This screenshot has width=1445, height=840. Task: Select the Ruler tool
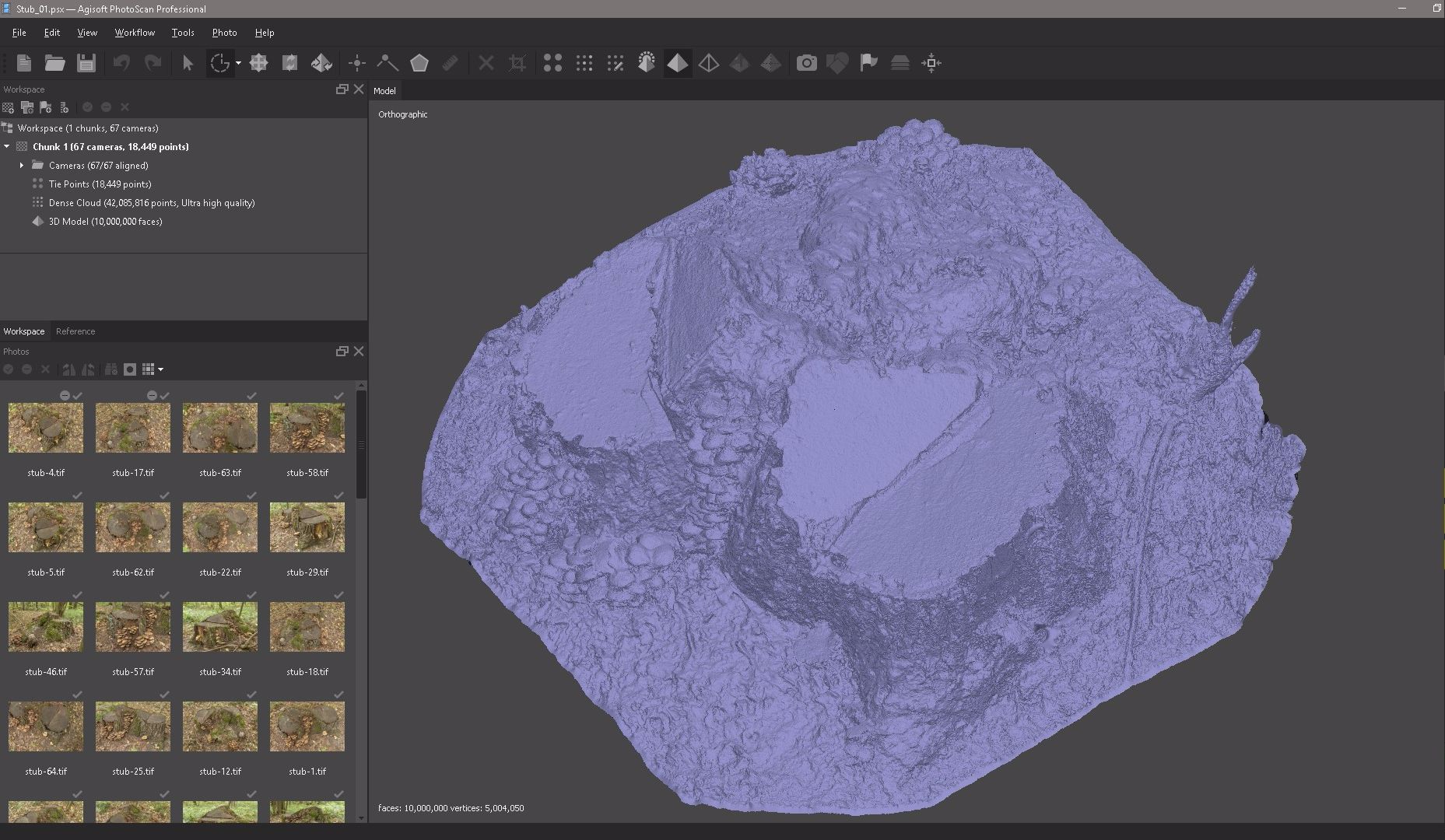450,63
